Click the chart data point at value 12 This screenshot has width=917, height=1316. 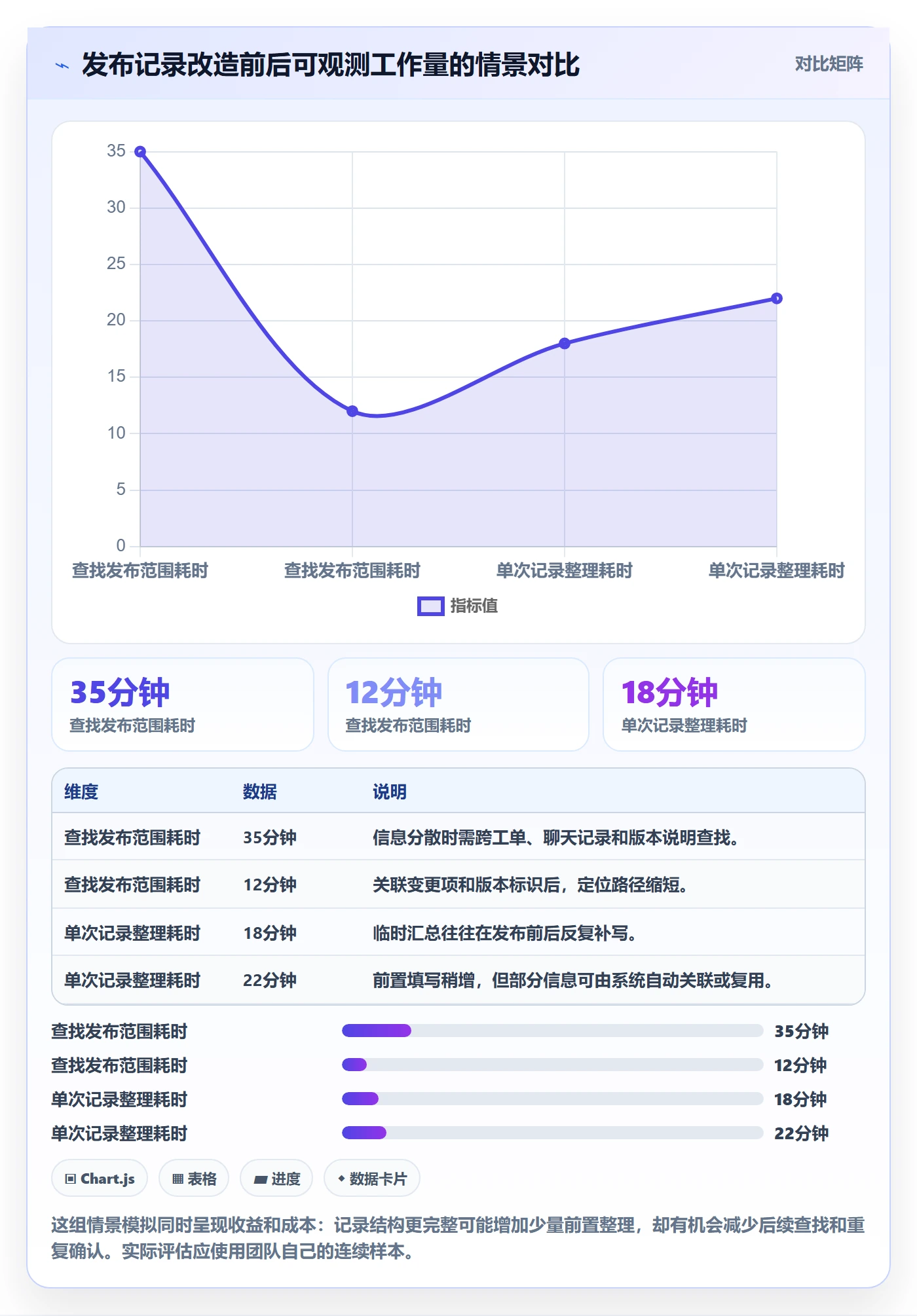[352, 411]
